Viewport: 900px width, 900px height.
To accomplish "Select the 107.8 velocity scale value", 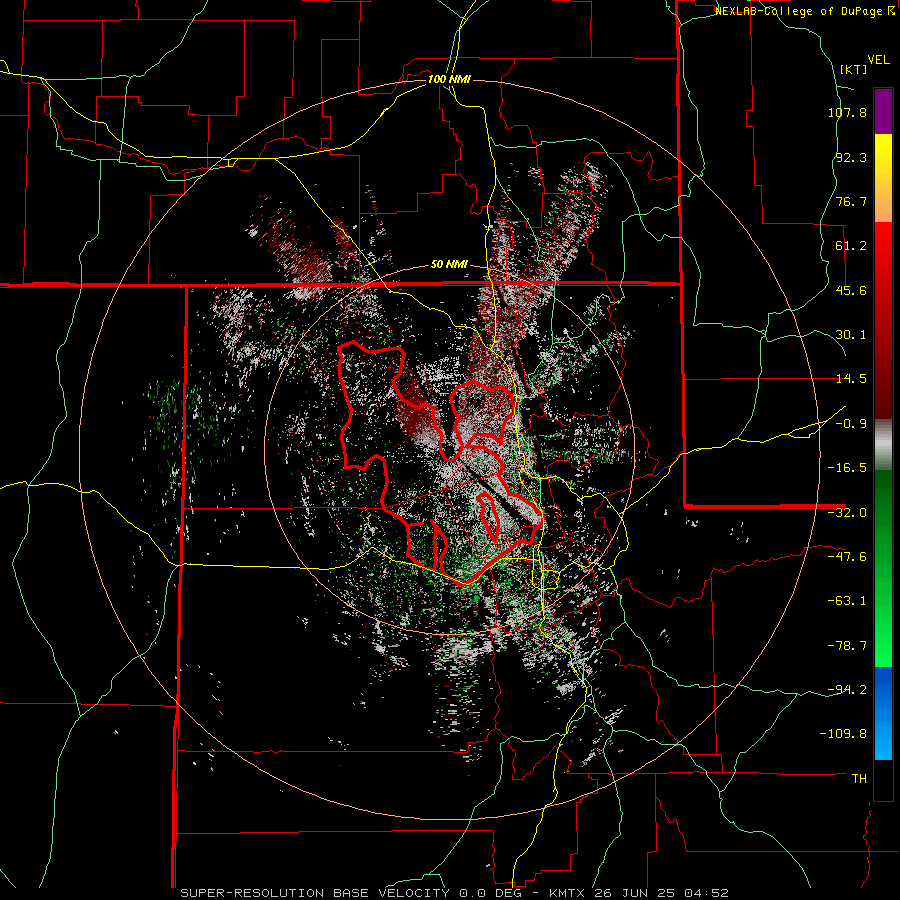I will tap(847, 112).
